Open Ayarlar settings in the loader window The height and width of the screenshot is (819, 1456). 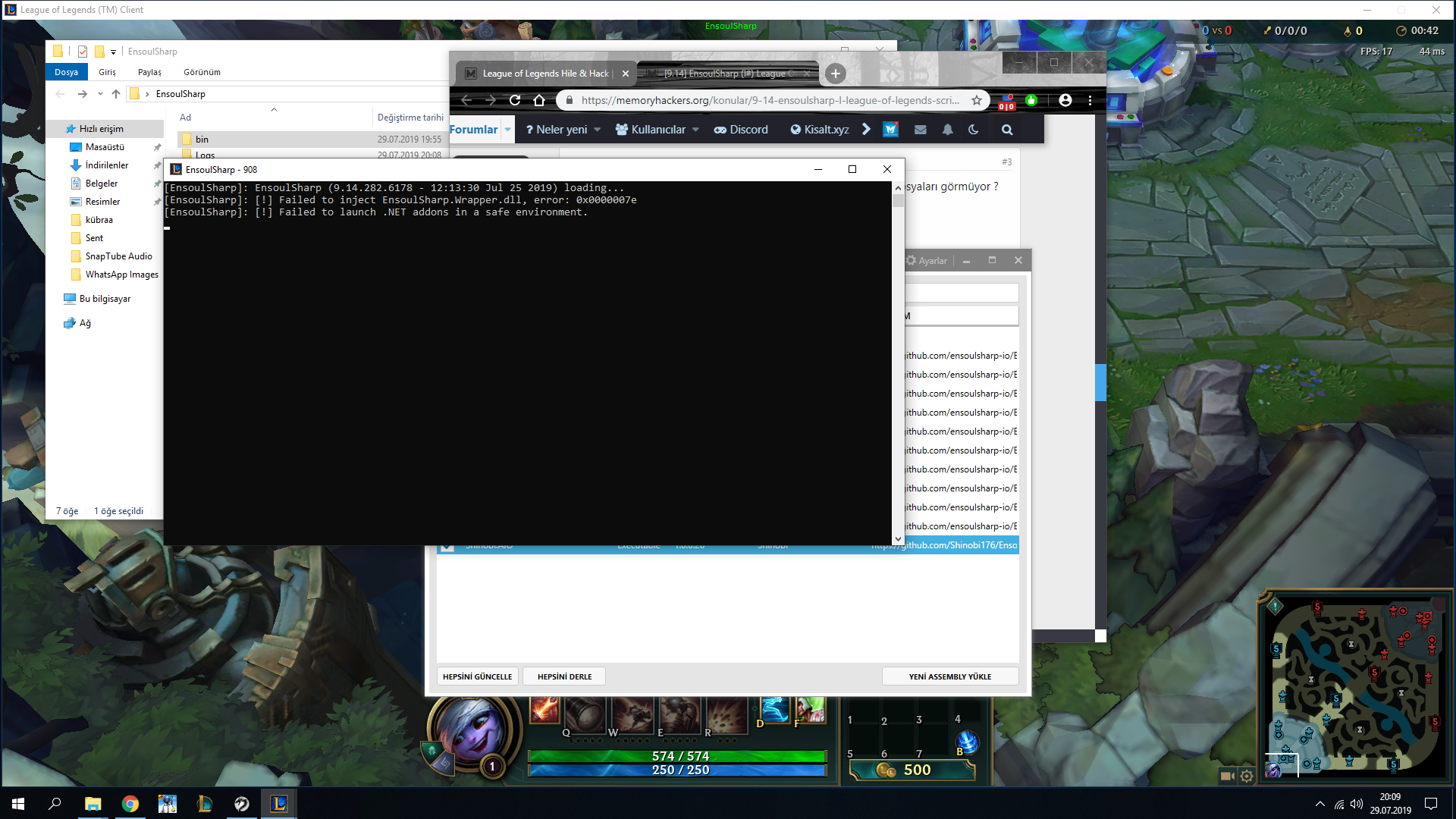click(x=926, y=261)
